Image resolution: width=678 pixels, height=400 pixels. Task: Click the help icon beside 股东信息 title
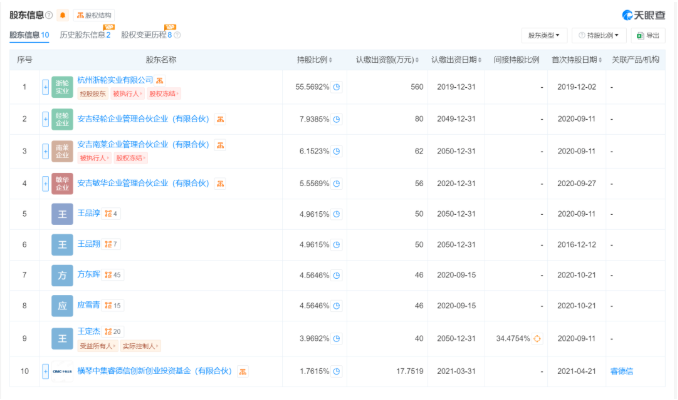(x=49, y=15)
